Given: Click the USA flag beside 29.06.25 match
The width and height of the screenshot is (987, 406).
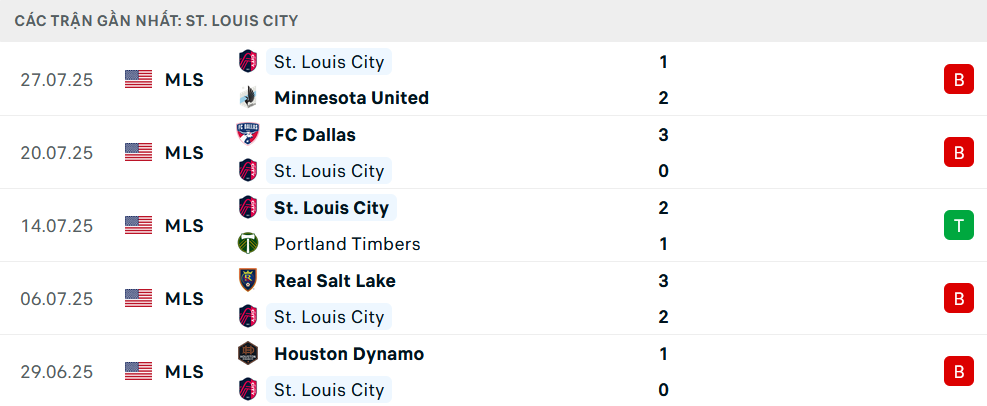Looking at the screenshot, I should coord(138,371).
